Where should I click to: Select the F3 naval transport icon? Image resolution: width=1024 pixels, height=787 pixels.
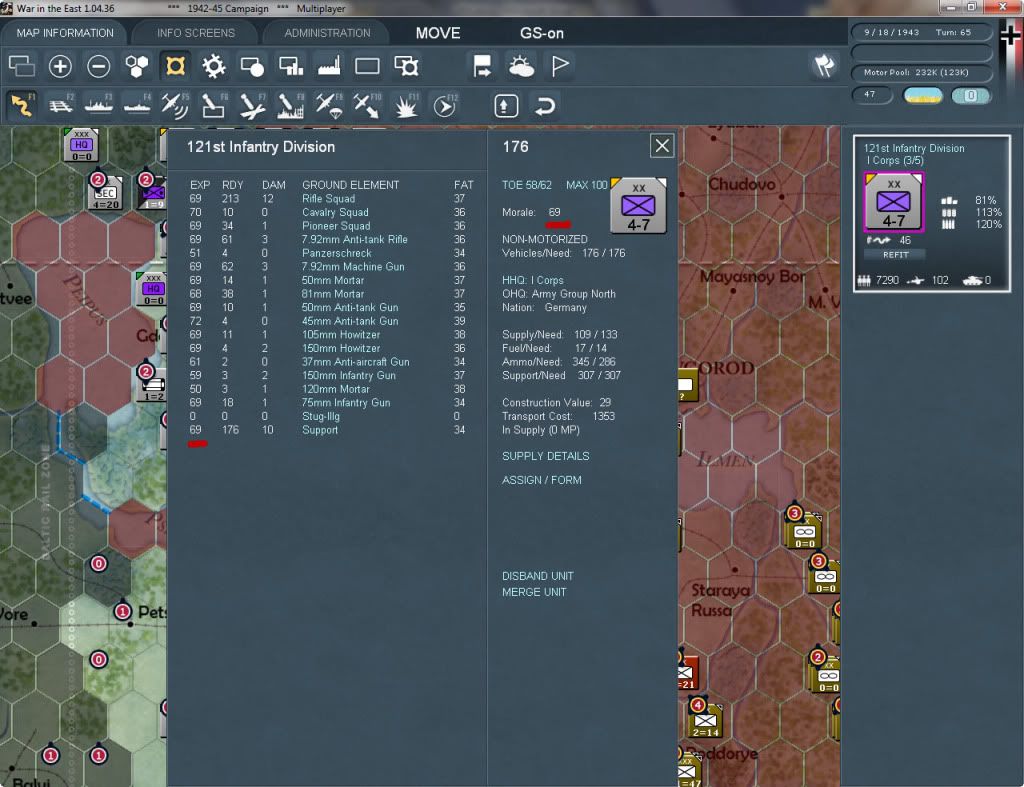point(99,106)
